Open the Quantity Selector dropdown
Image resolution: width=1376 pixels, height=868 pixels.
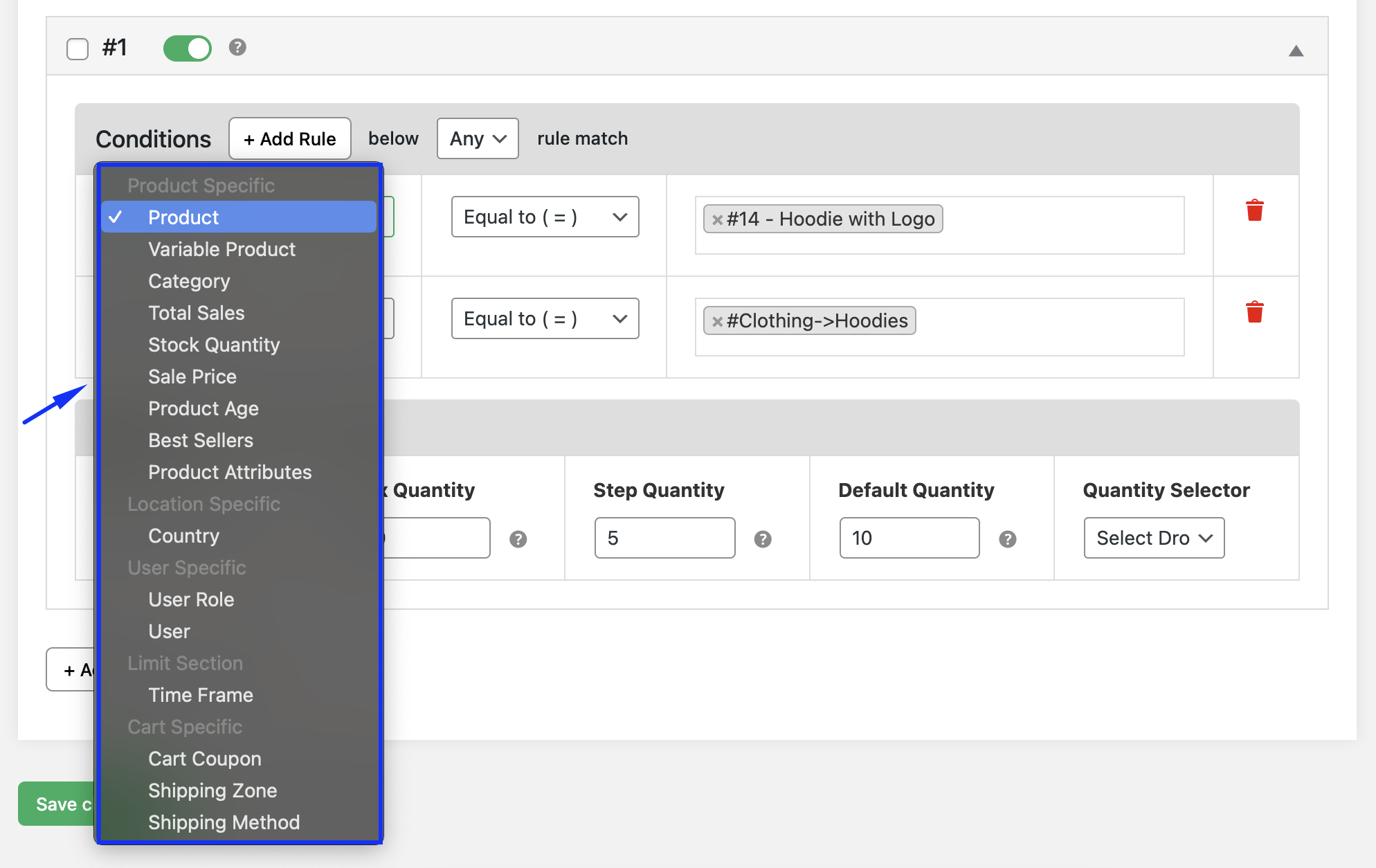(x=1154, y=538)
